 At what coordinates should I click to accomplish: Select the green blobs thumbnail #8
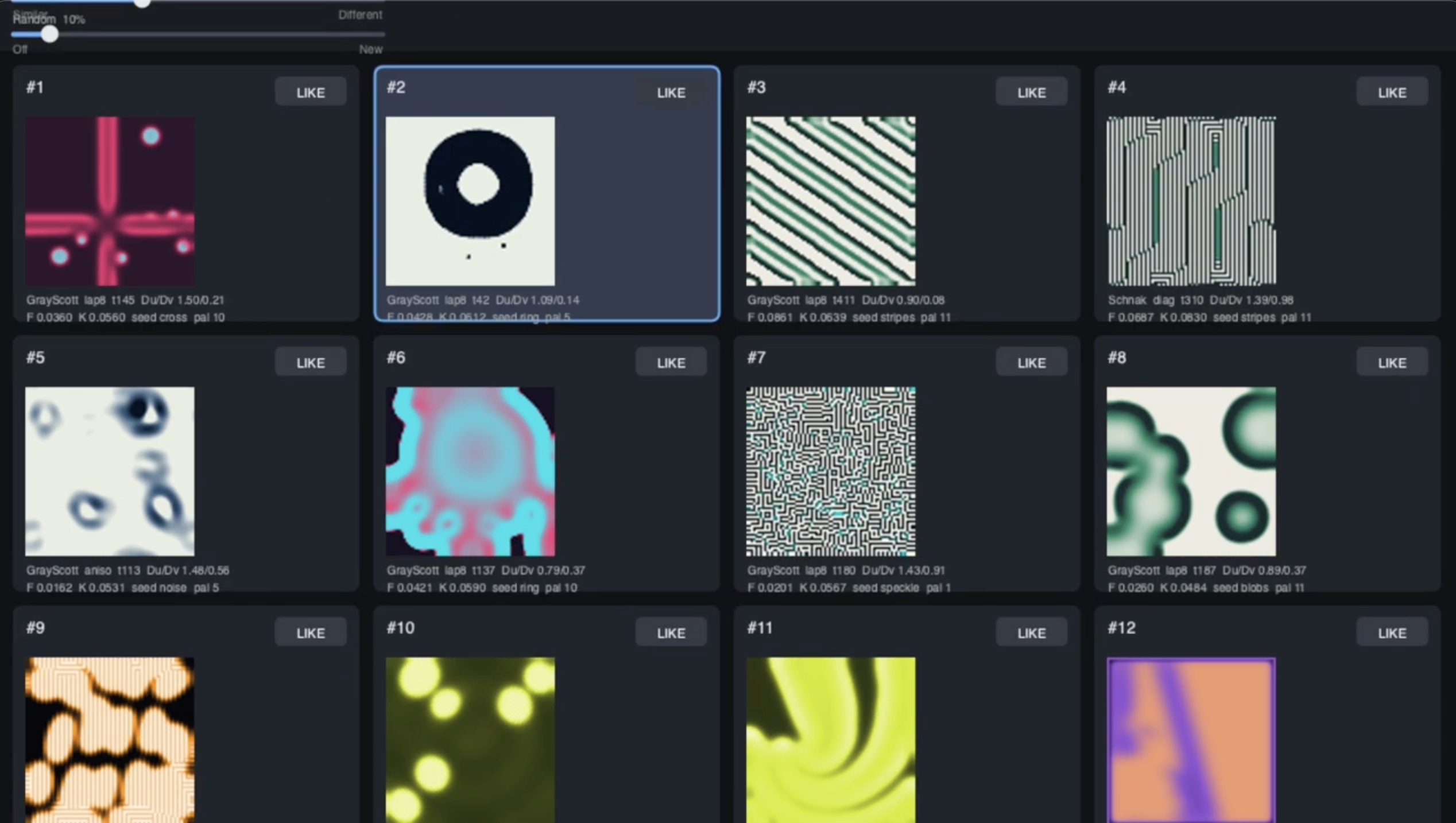1191,471
